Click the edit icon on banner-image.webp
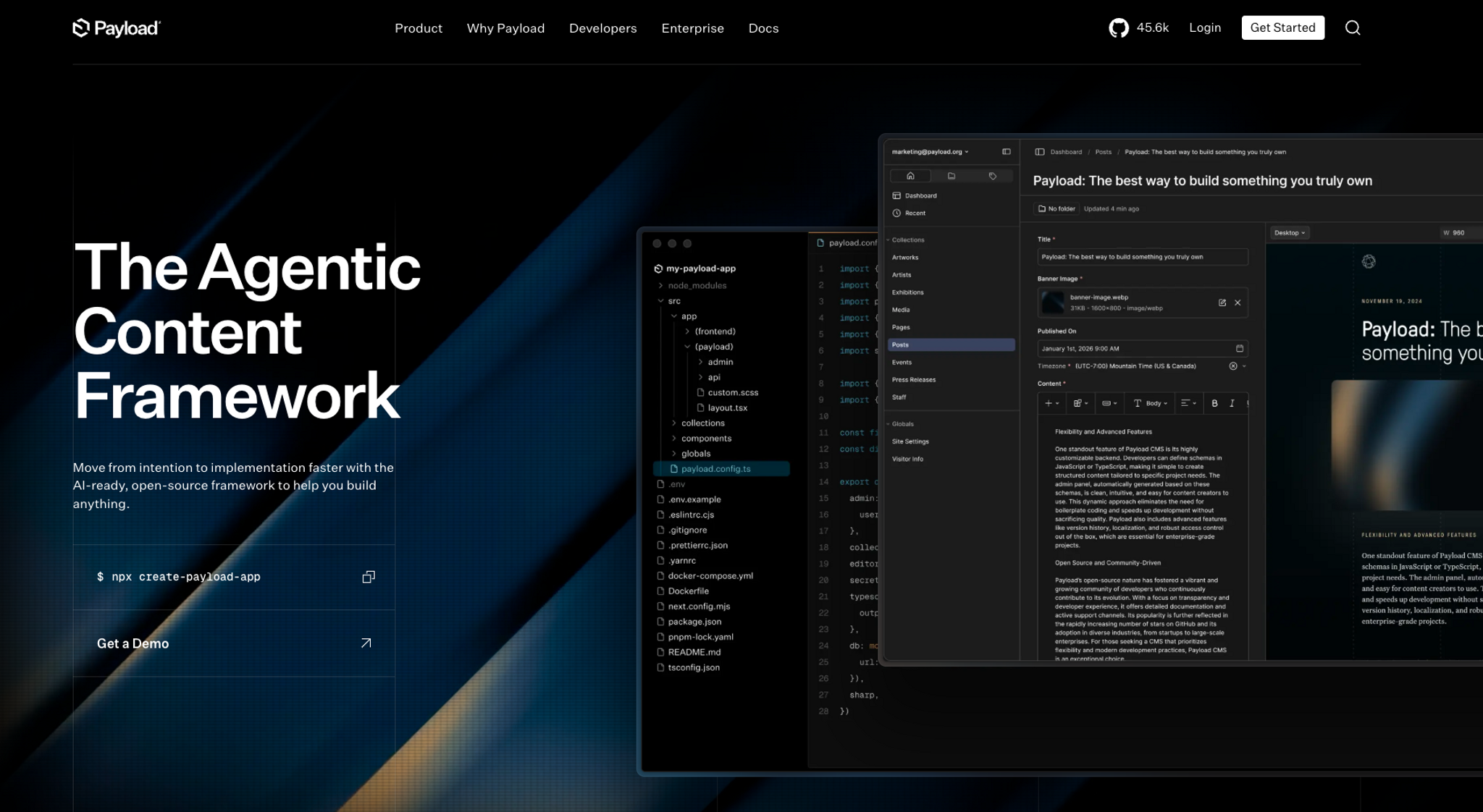The height and width of the screenshot is (812, 1483). tap(1222, 303)
